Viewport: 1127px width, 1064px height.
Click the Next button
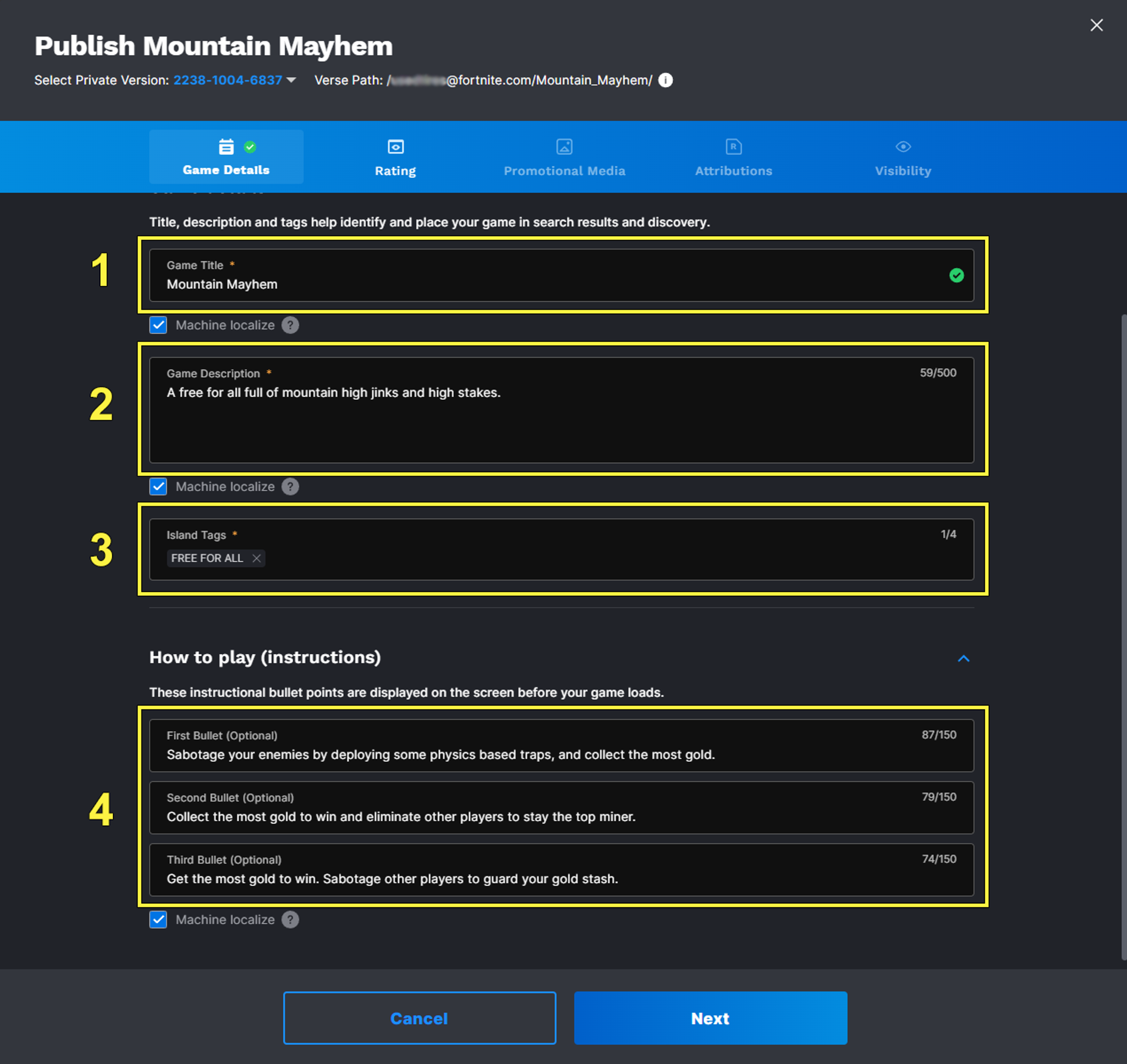coord(710,1018)
